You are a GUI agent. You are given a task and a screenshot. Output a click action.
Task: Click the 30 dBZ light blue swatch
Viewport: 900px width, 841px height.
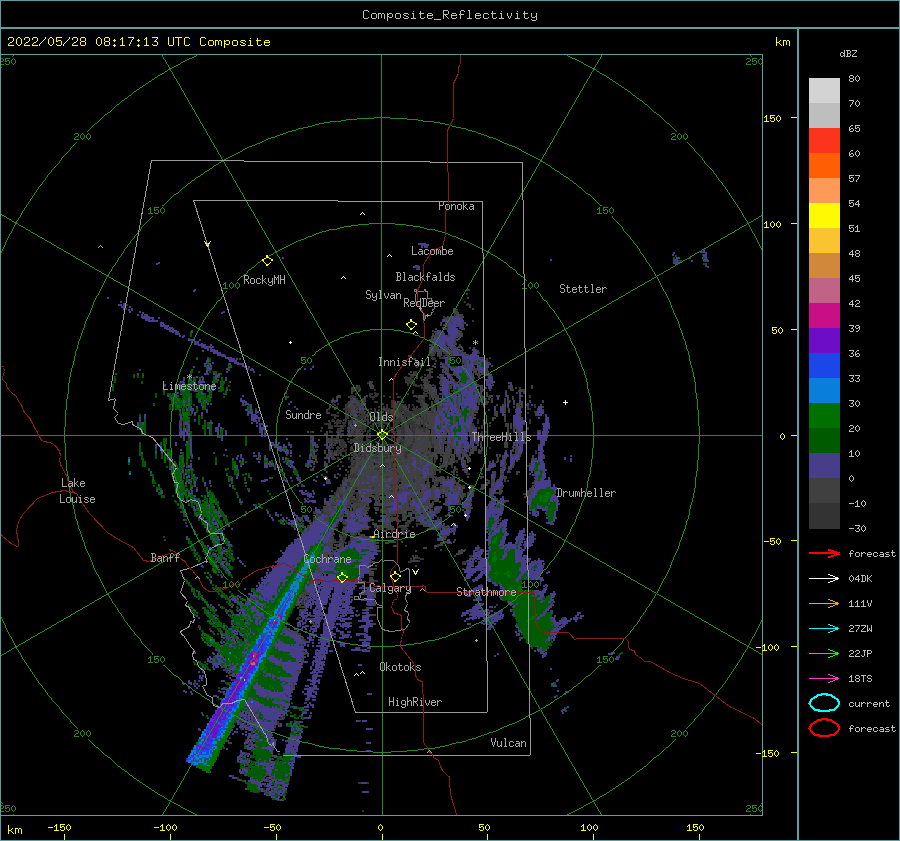tap(824, 391)
